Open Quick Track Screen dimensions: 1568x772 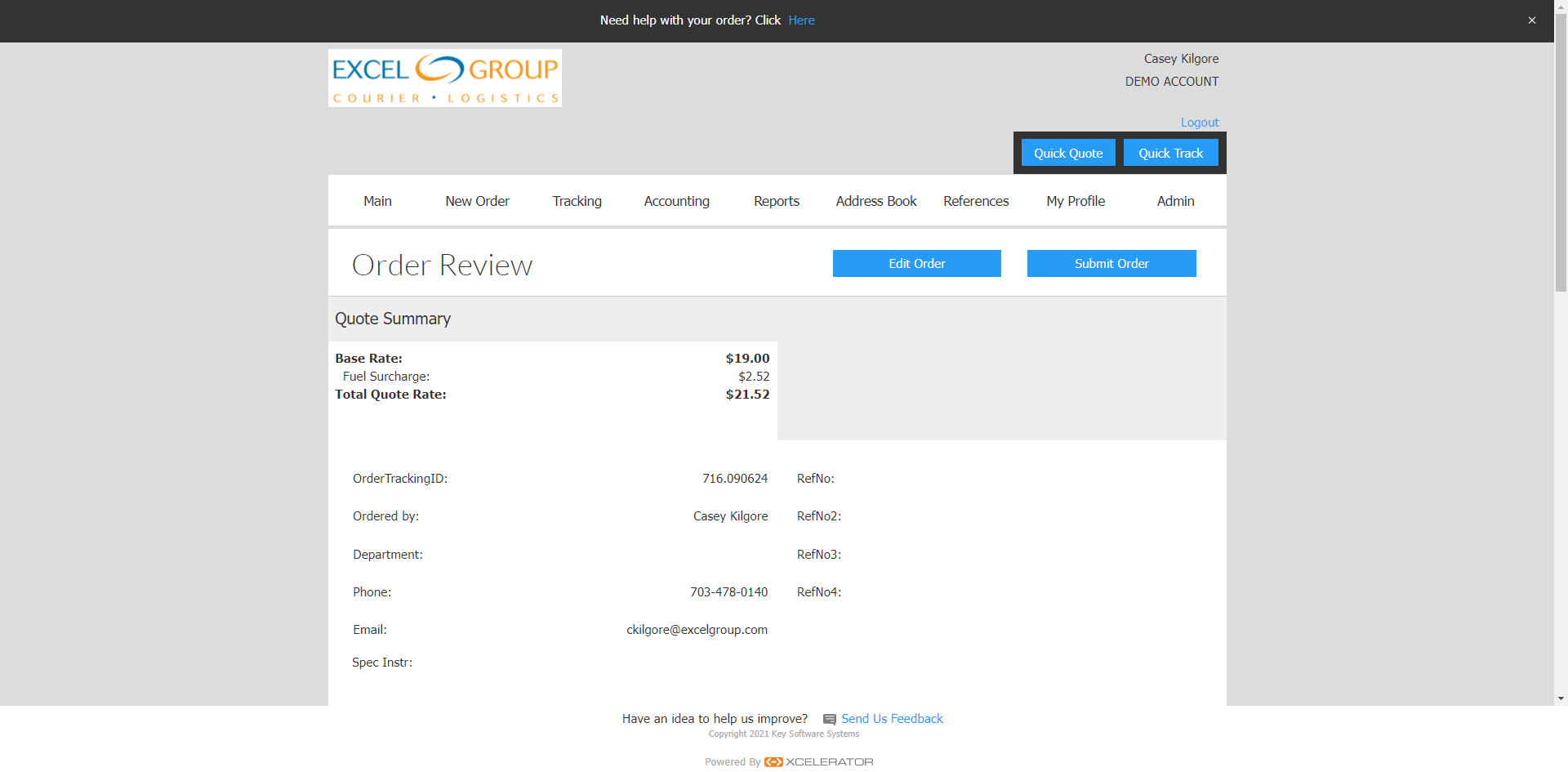click(x=1171, y=153)
